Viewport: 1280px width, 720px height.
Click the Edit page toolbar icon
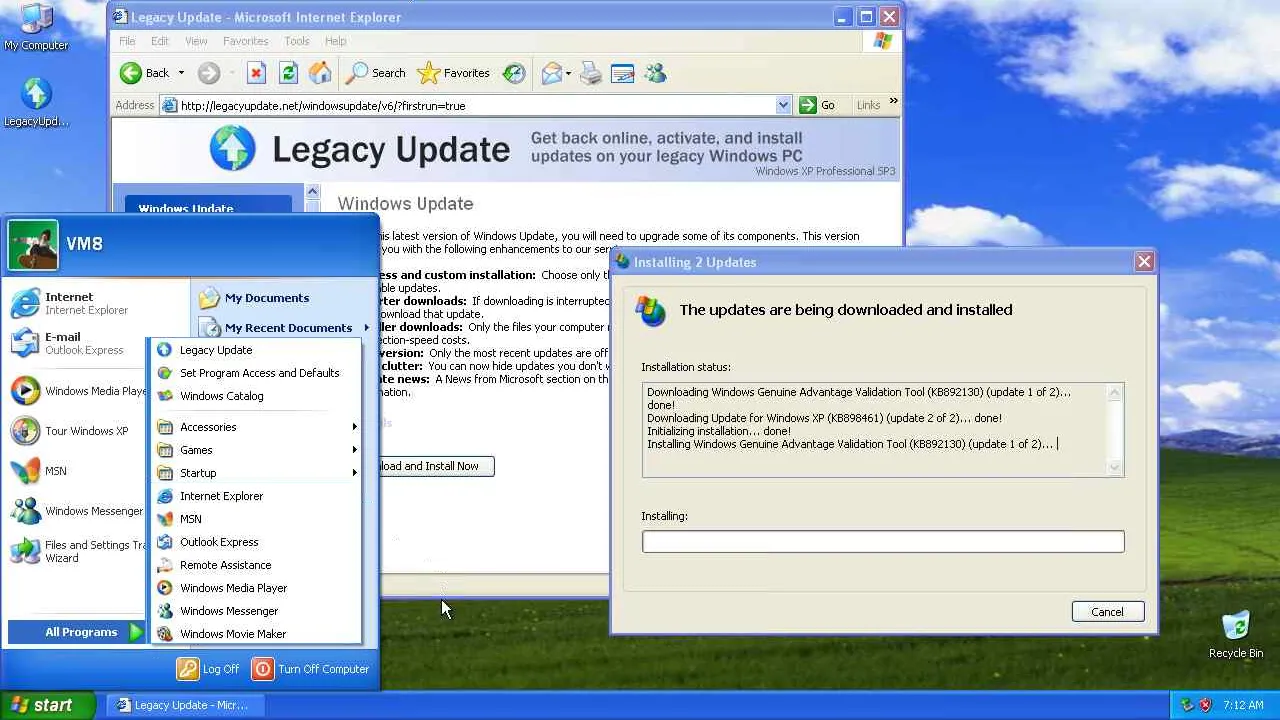coord(622,73)
